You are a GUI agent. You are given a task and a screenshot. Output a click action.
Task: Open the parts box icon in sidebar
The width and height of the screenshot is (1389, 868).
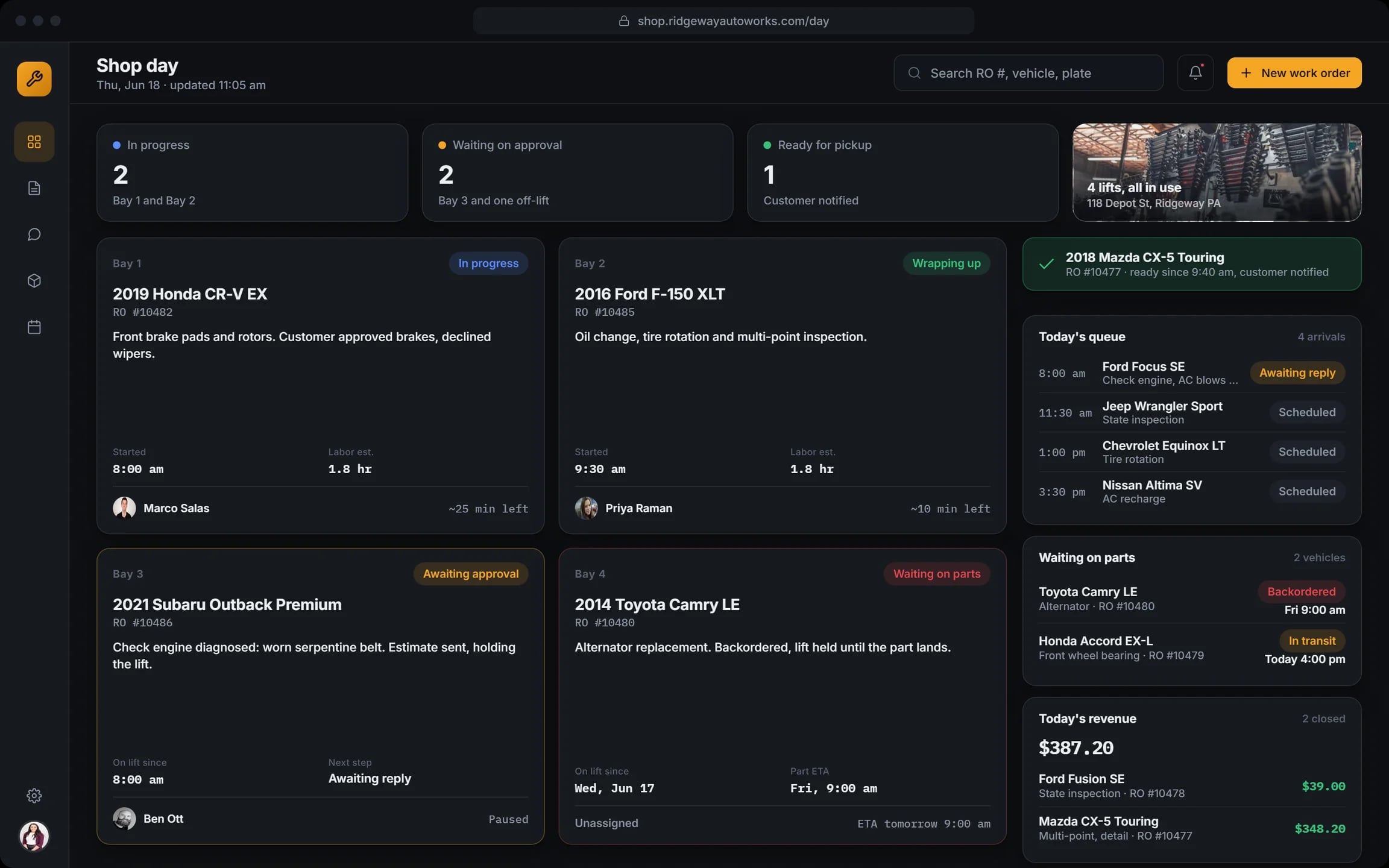[34, 281]
